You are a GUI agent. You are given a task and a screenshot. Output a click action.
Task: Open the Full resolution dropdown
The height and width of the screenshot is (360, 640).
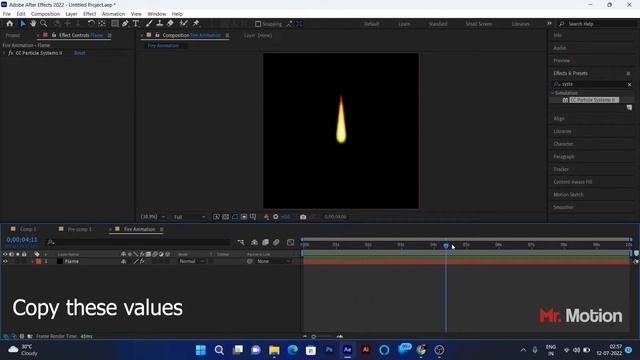[189, 217]
